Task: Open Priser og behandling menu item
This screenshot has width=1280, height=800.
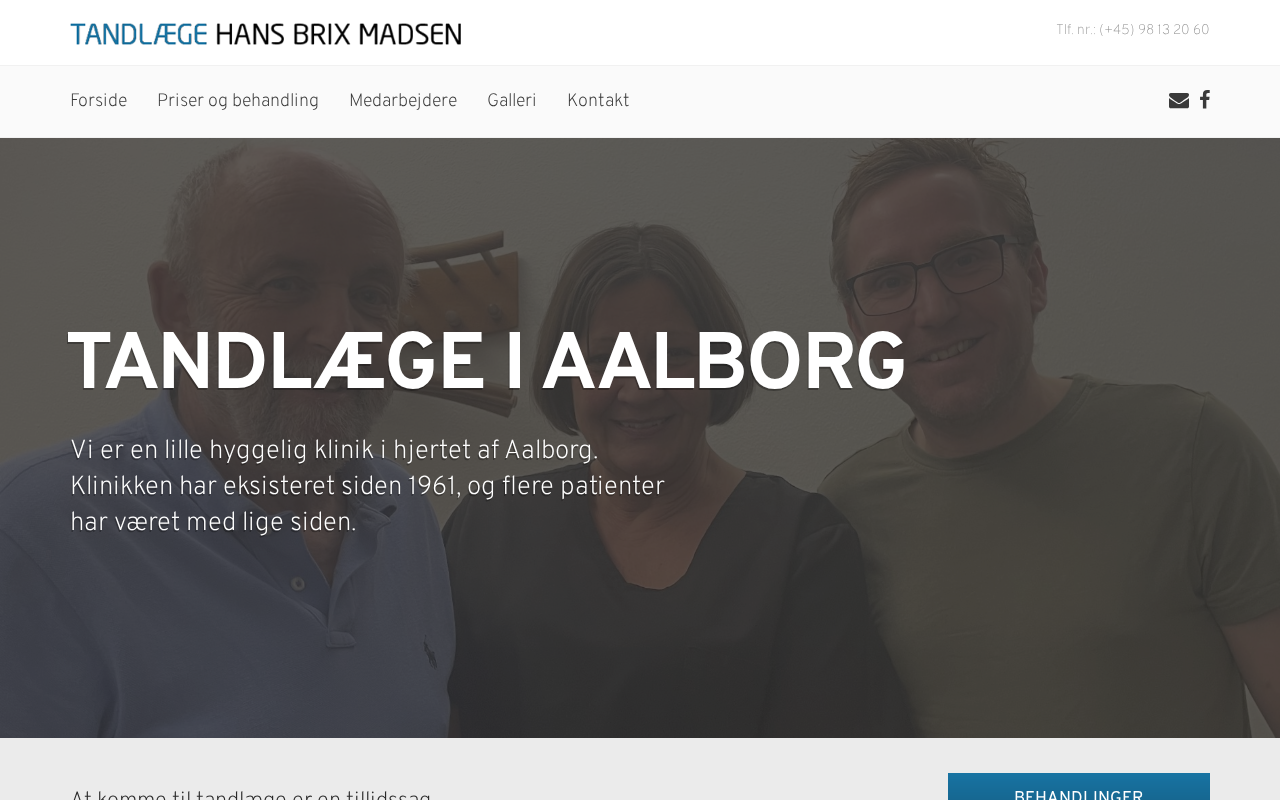Action: coord(238,101)
